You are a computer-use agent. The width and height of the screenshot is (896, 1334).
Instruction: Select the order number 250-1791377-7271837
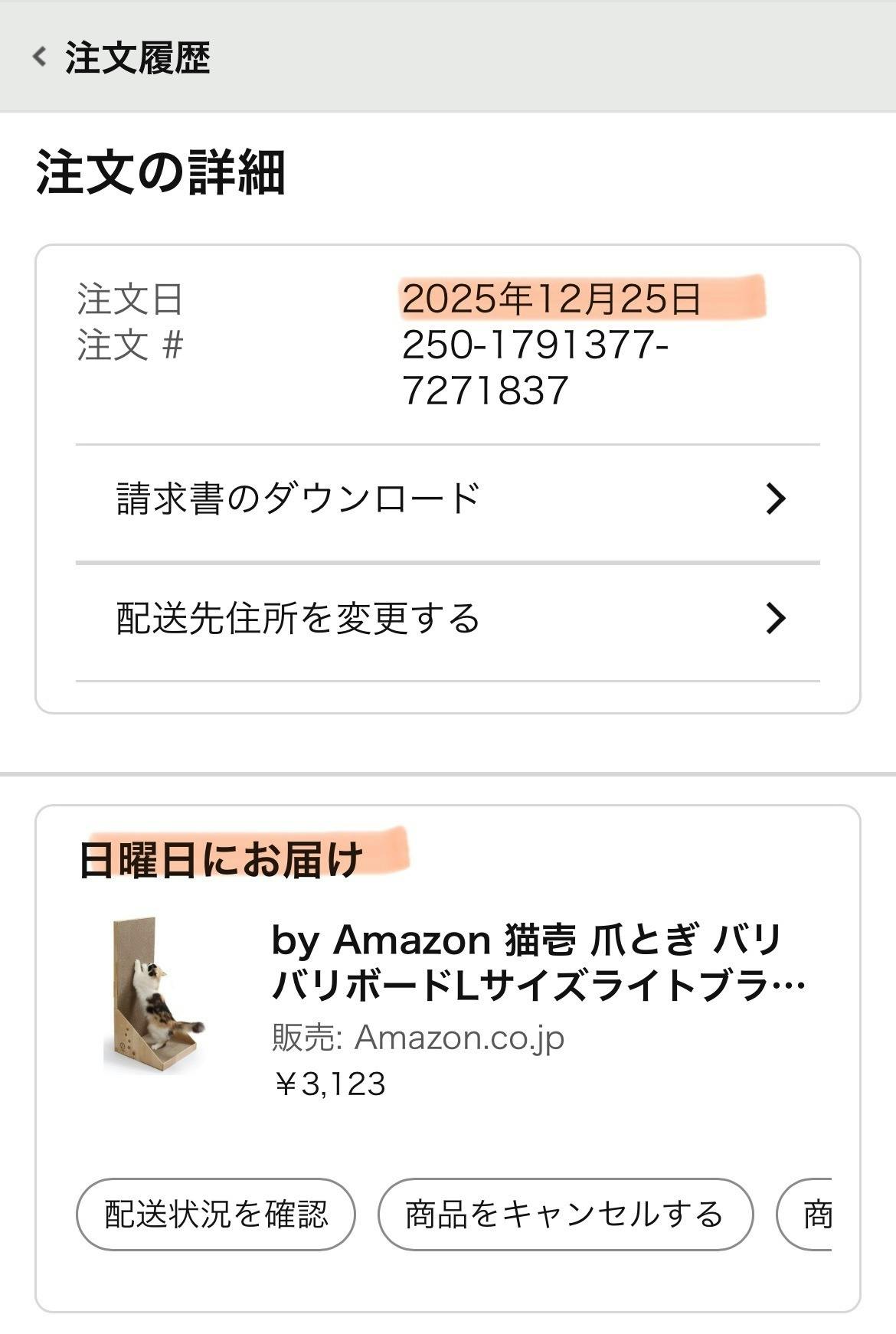(x=535, y=368)
